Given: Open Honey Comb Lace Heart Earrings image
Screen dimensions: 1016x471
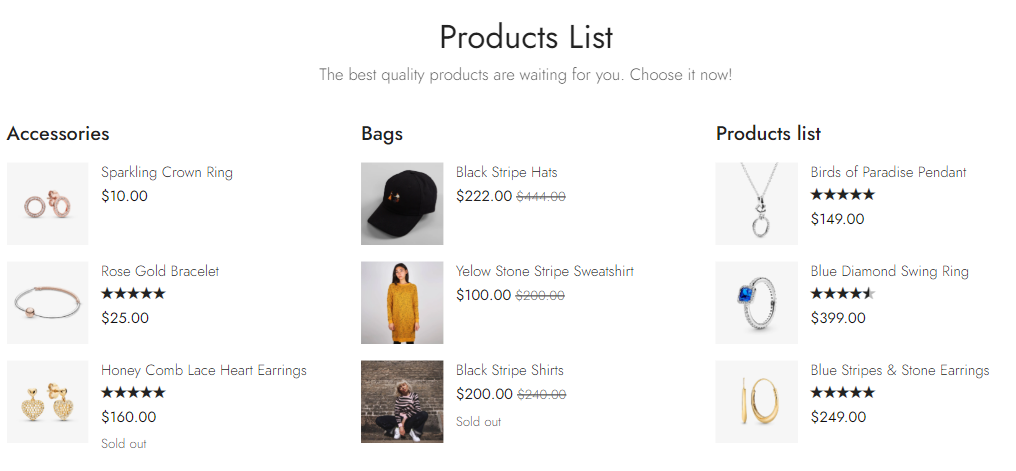Looking at the screenshot, I should (47, 401).
